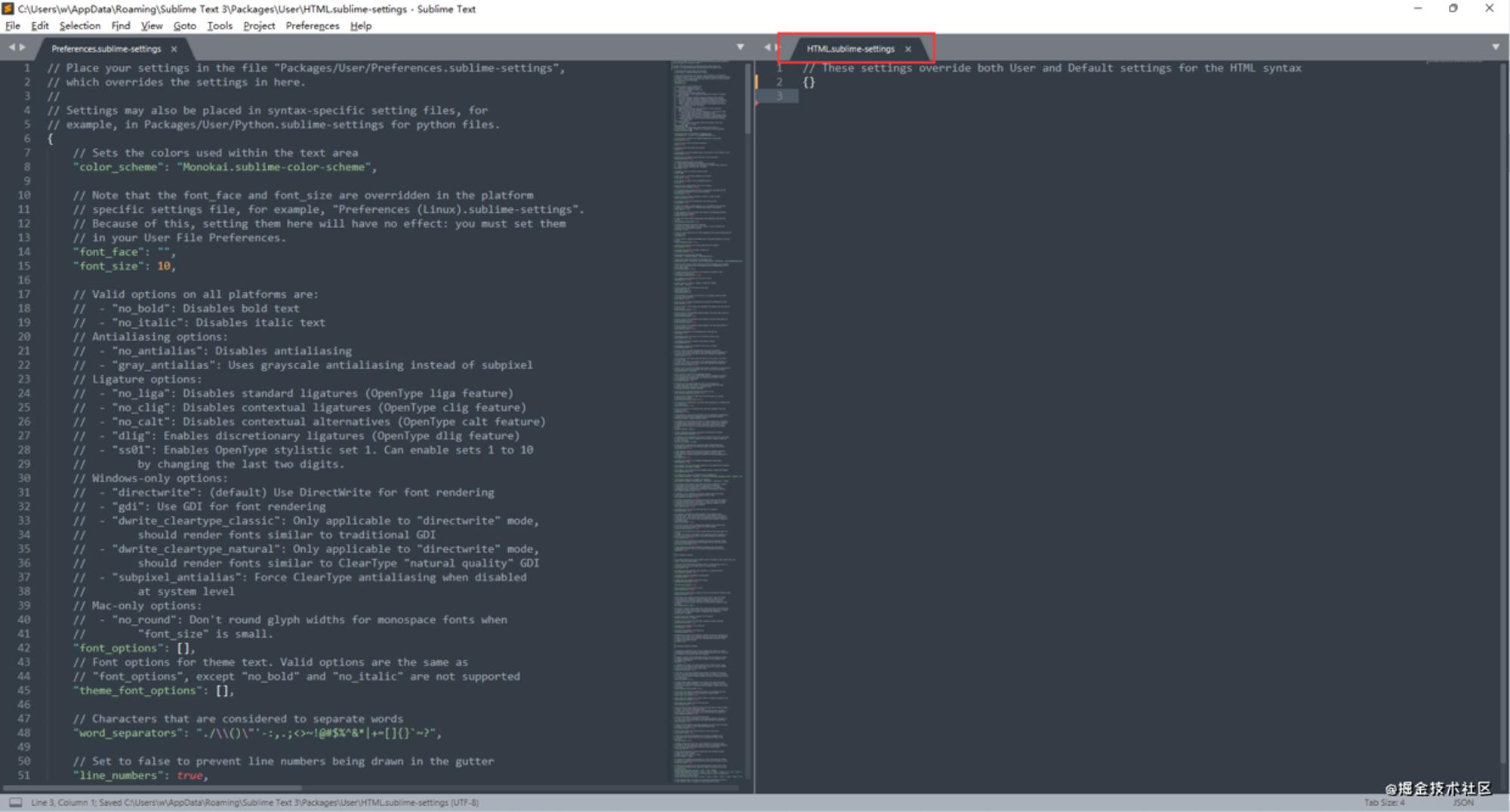Click the "// Windows-only options:" comment
The width and height of the screenshot is (1510, 812).
click(x=149, y=478)
